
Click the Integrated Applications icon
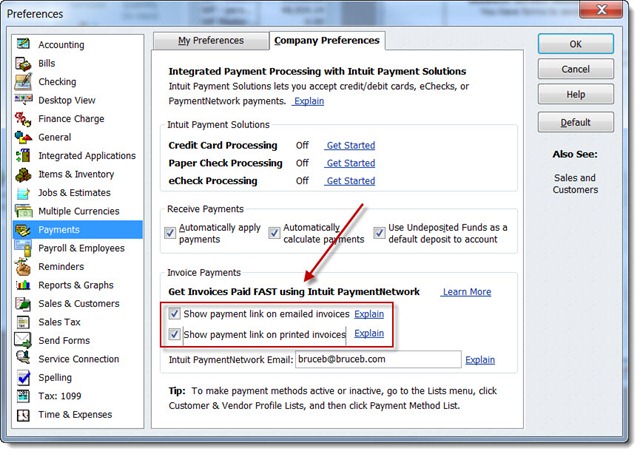[x=23, y=156]
